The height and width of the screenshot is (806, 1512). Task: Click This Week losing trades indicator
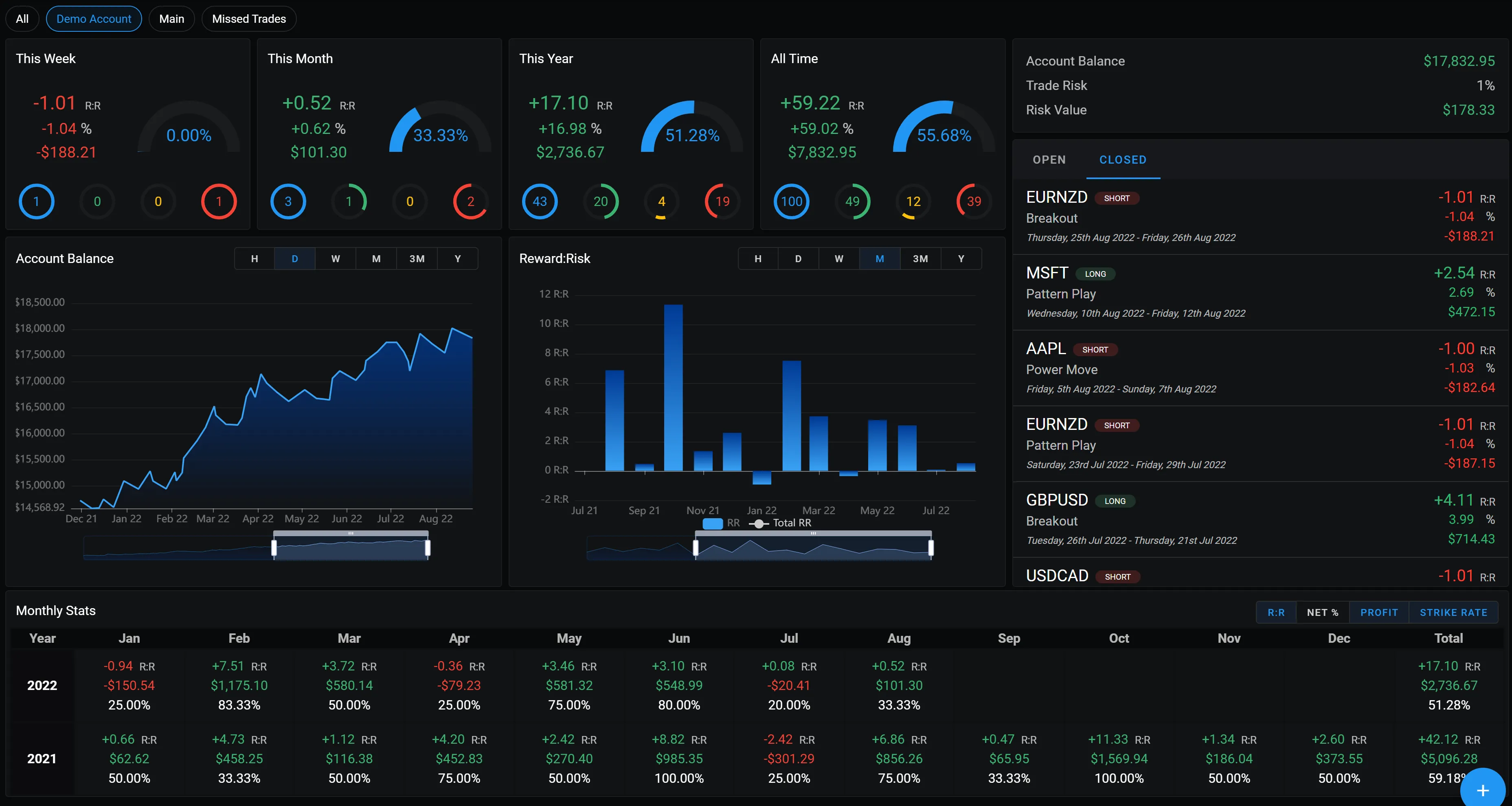click(x=218, y=201)
